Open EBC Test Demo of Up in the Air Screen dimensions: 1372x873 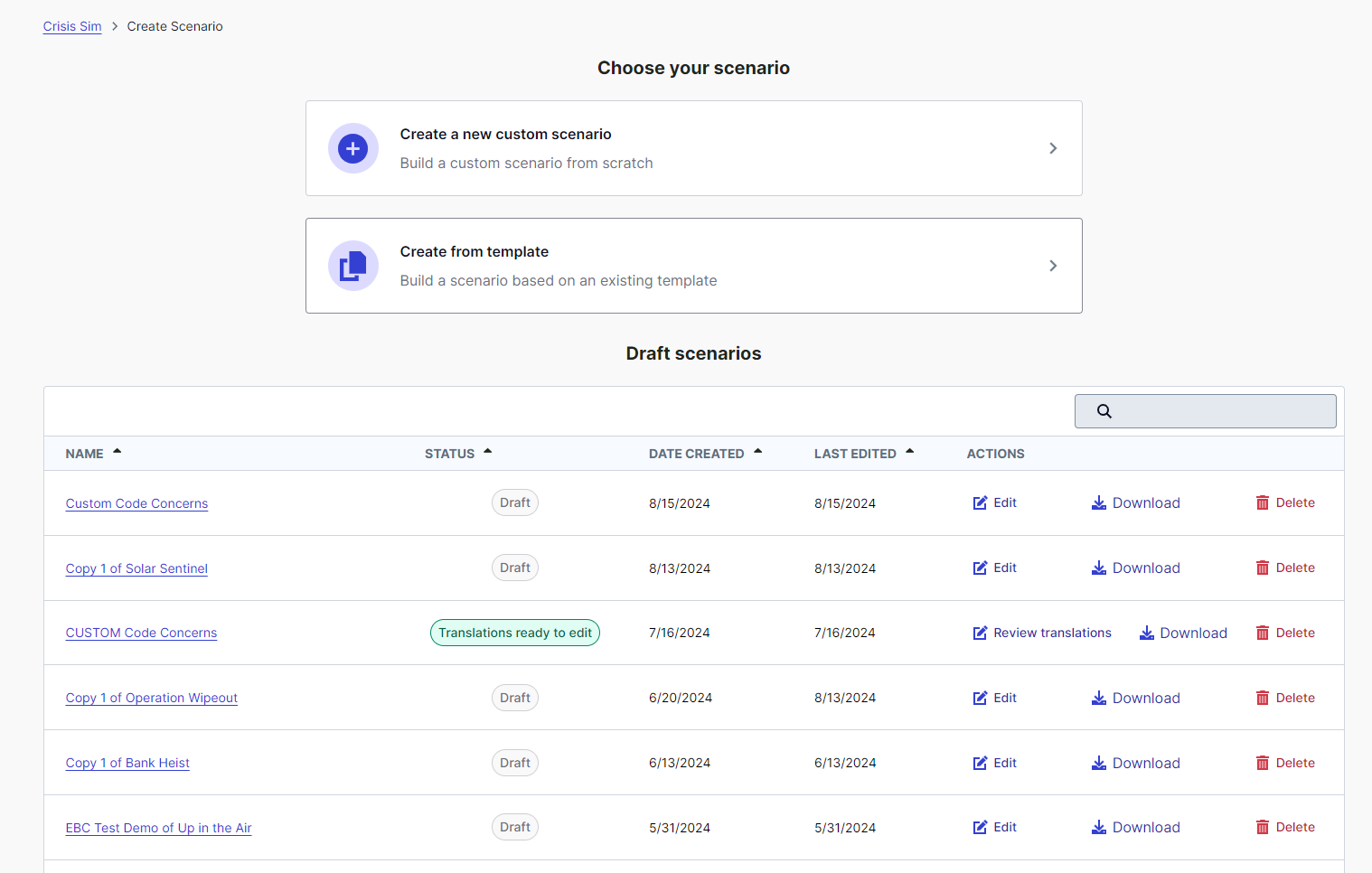[x=158, y=828]
